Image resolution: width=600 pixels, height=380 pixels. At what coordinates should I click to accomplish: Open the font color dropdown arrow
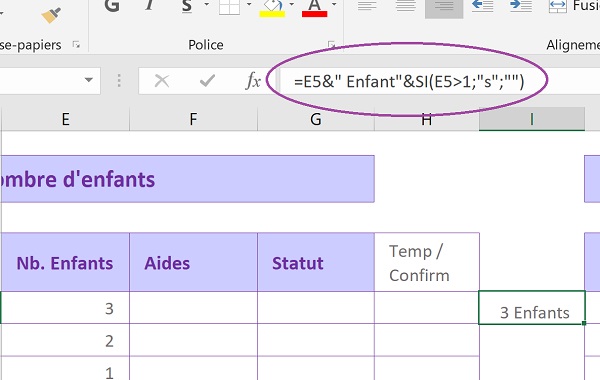[334, 5]
